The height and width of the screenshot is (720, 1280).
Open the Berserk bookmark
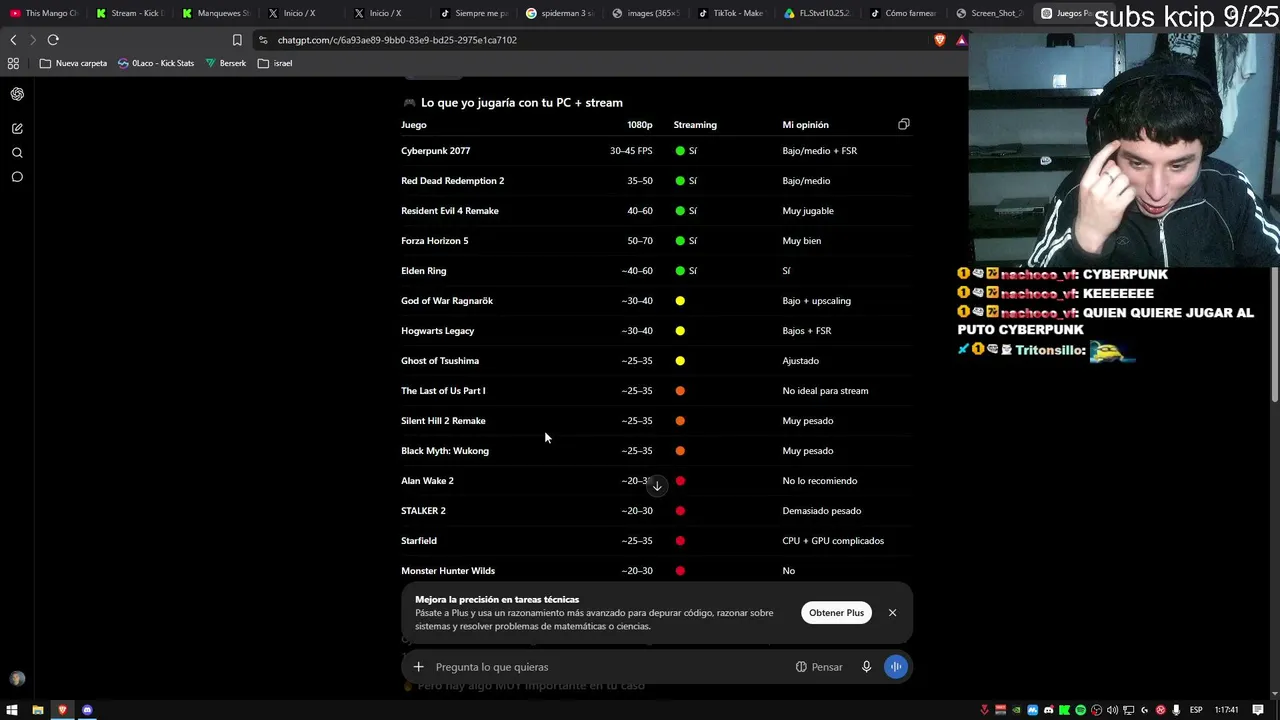pyautogui.click(x=225, y=63)
